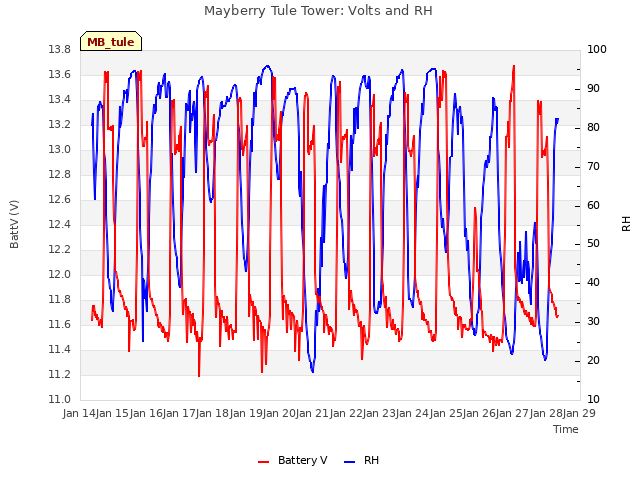Toggle the Battery V legend entry
640x480 pixels.
[x=293, y=460]
